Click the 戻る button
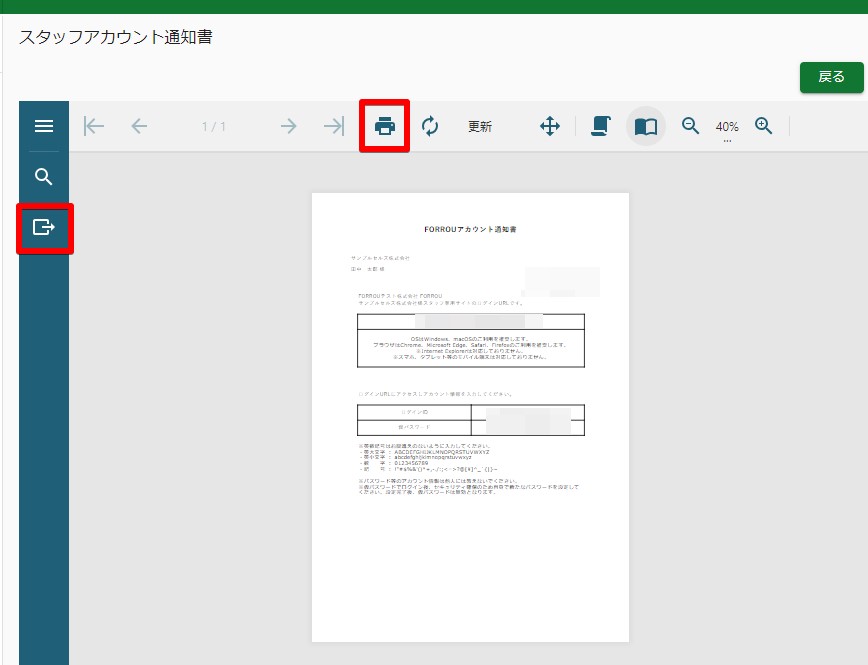The height and width of the screenshot is (665, 868). pos(831,77)
